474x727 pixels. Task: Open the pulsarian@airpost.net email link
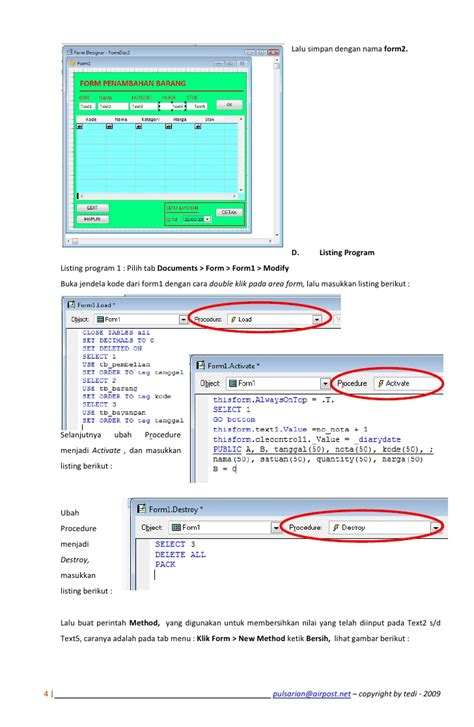click(311, 694)
